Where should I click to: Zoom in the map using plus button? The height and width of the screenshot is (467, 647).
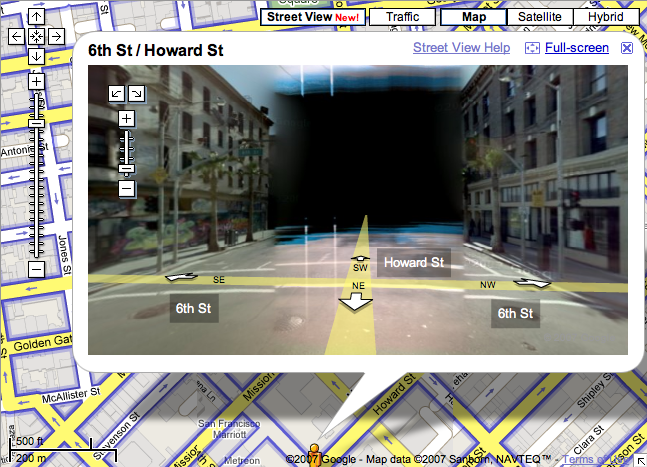point(36,81)
